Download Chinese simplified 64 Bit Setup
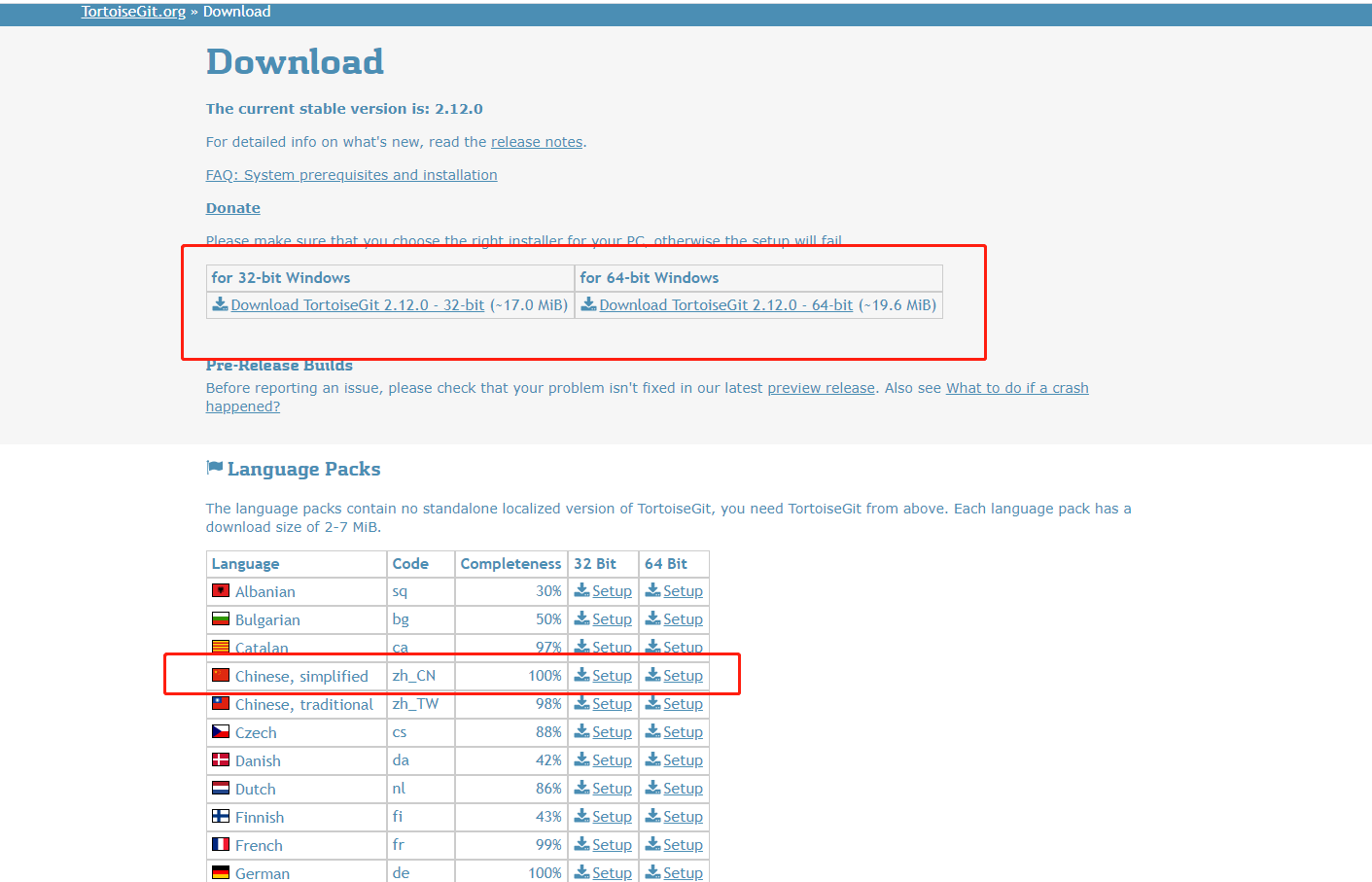 [683, 676]
